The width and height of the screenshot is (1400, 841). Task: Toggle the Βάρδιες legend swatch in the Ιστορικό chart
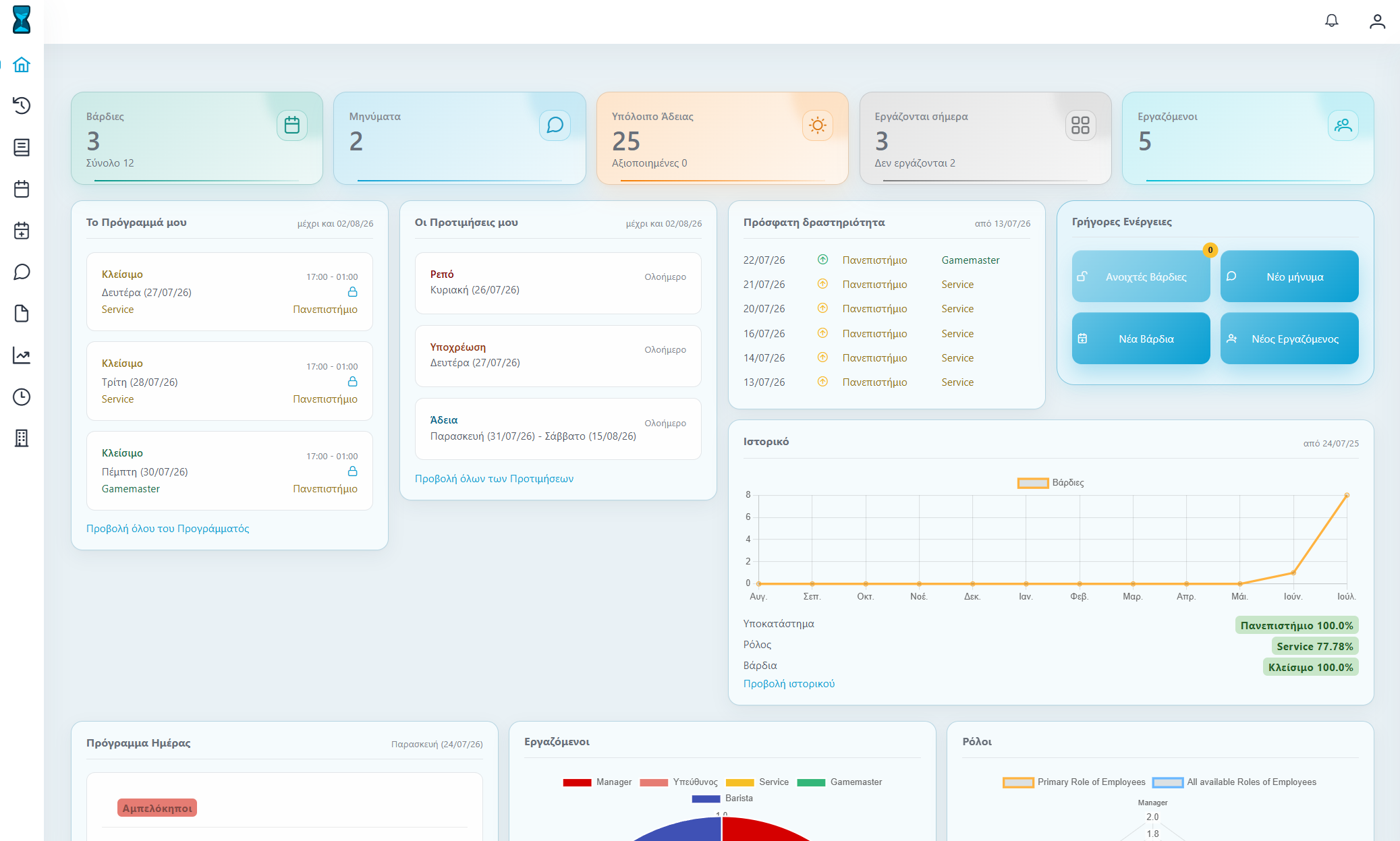point(1032,483)
